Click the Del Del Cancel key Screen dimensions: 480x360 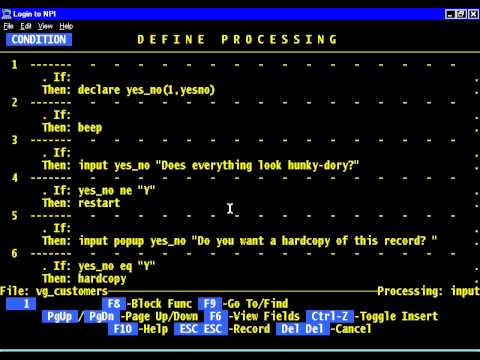[x=303, y=329]
